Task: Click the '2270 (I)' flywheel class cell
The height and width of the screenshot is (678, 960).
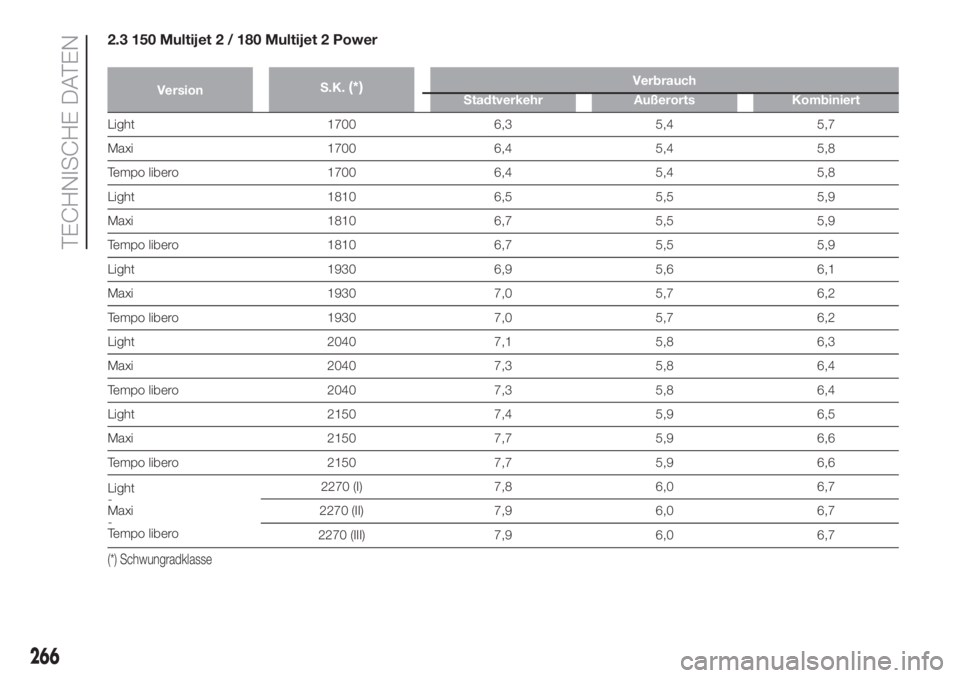Action: click(x=342, y=487)
